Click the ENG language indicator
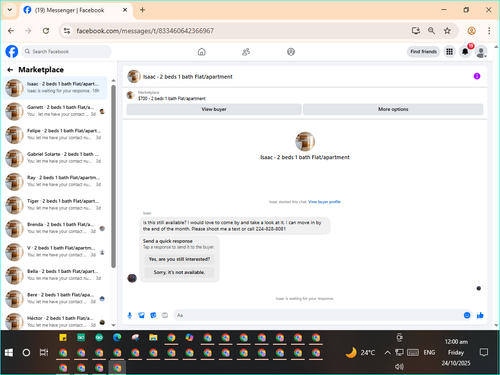 [429, 352]
